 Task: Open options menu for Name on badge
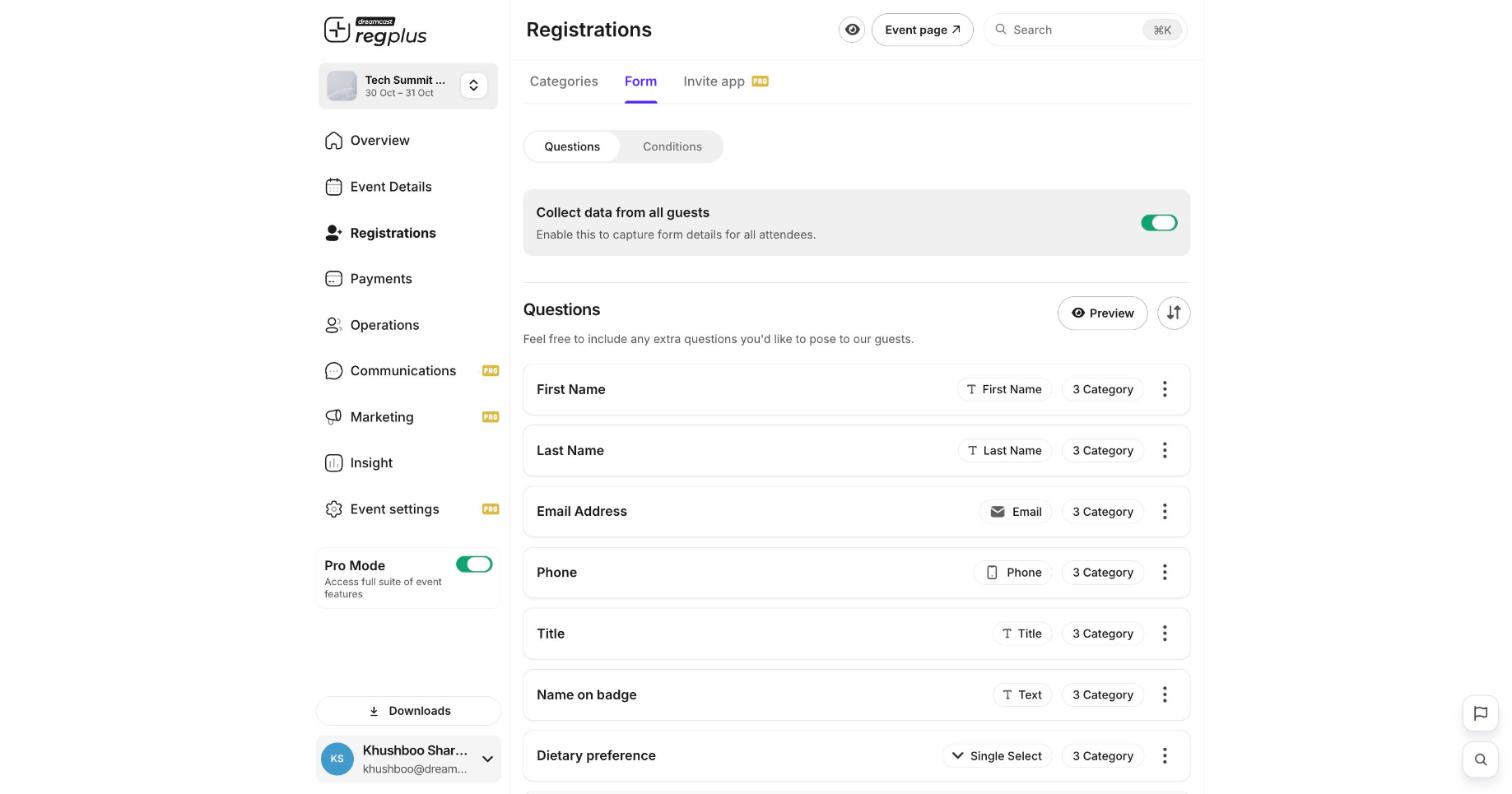point(1164,694)
